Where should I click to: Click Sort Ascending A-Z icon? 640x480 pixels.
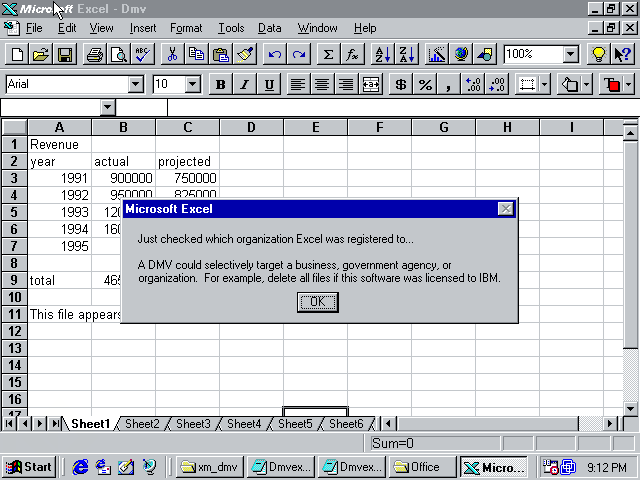383,54
